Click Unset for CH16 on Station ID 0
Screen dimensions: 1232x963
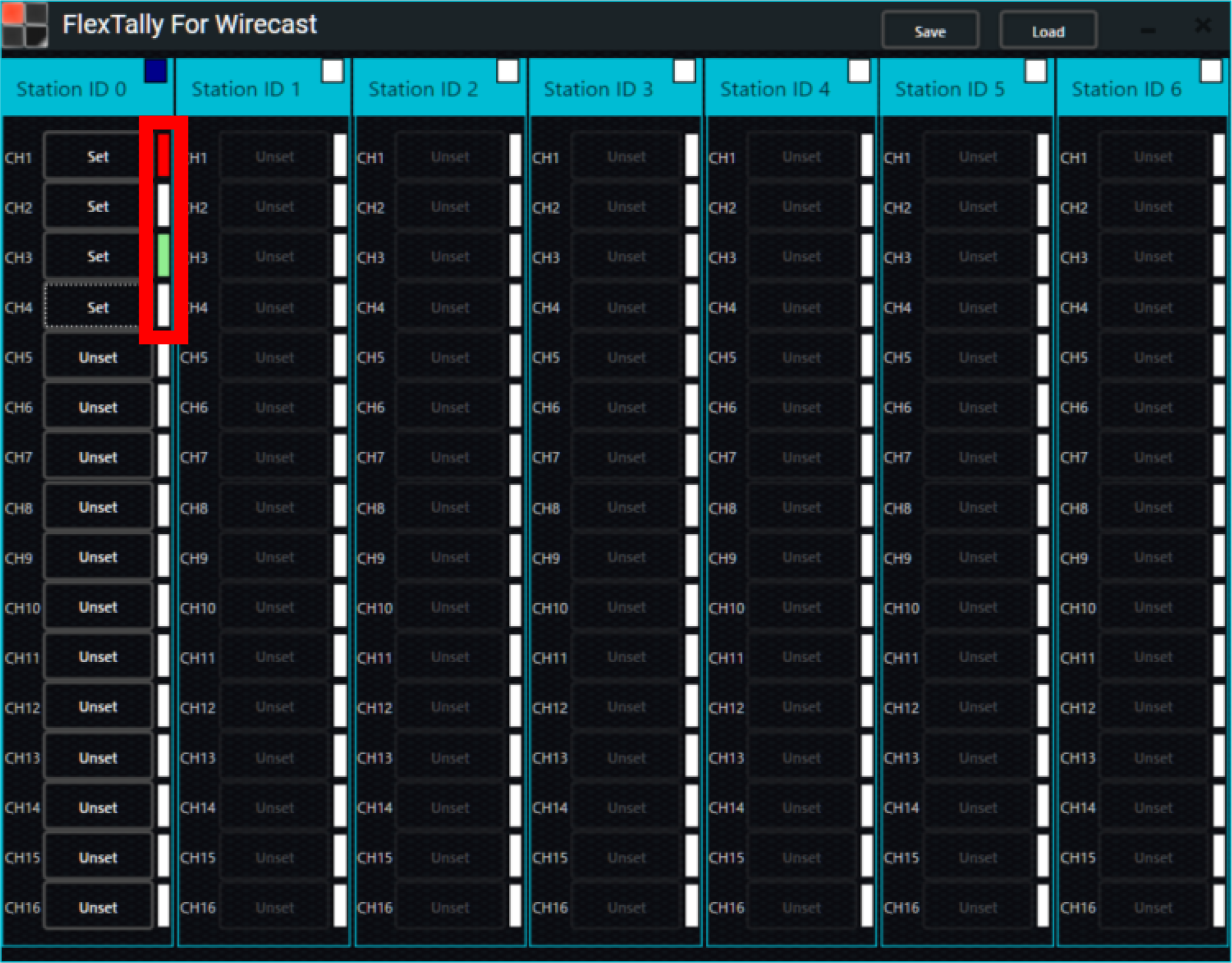pyautogui.click(x=97, y=907)
